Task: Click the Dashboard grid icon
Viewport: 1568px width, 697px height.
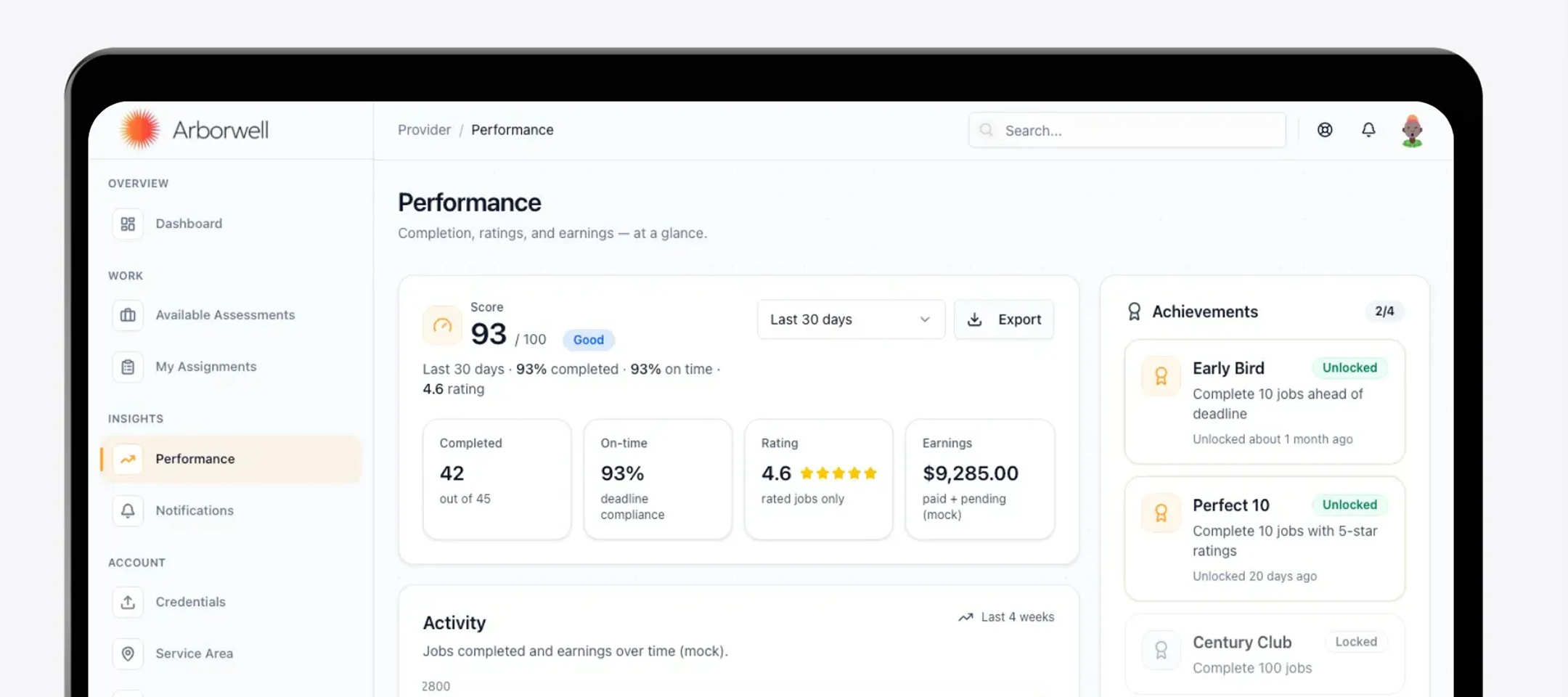Action: 128,224
